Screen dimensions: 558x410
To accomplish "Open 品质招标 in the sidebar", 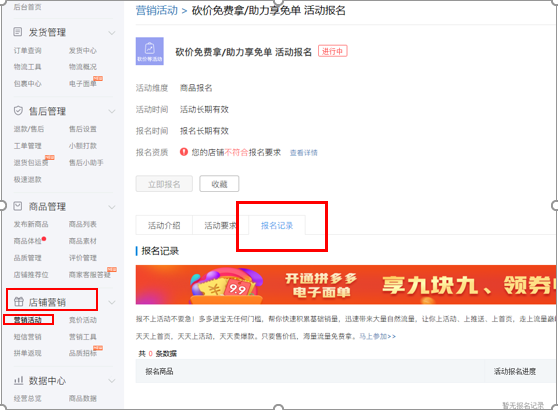I will 83,353.
